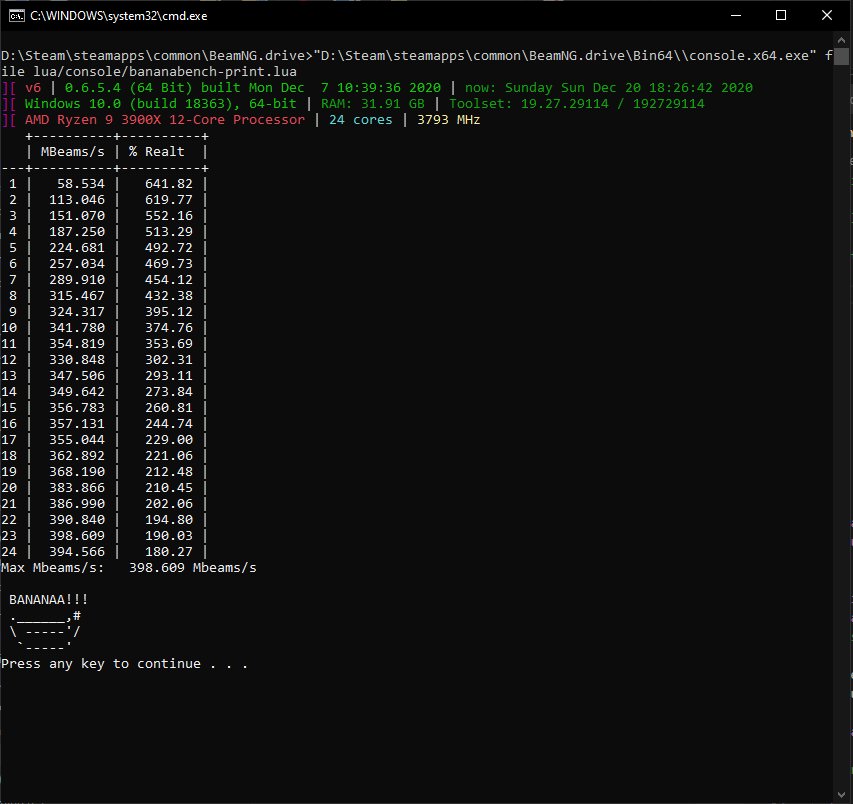Click the value 210.45 in row 20

(169, 487)
